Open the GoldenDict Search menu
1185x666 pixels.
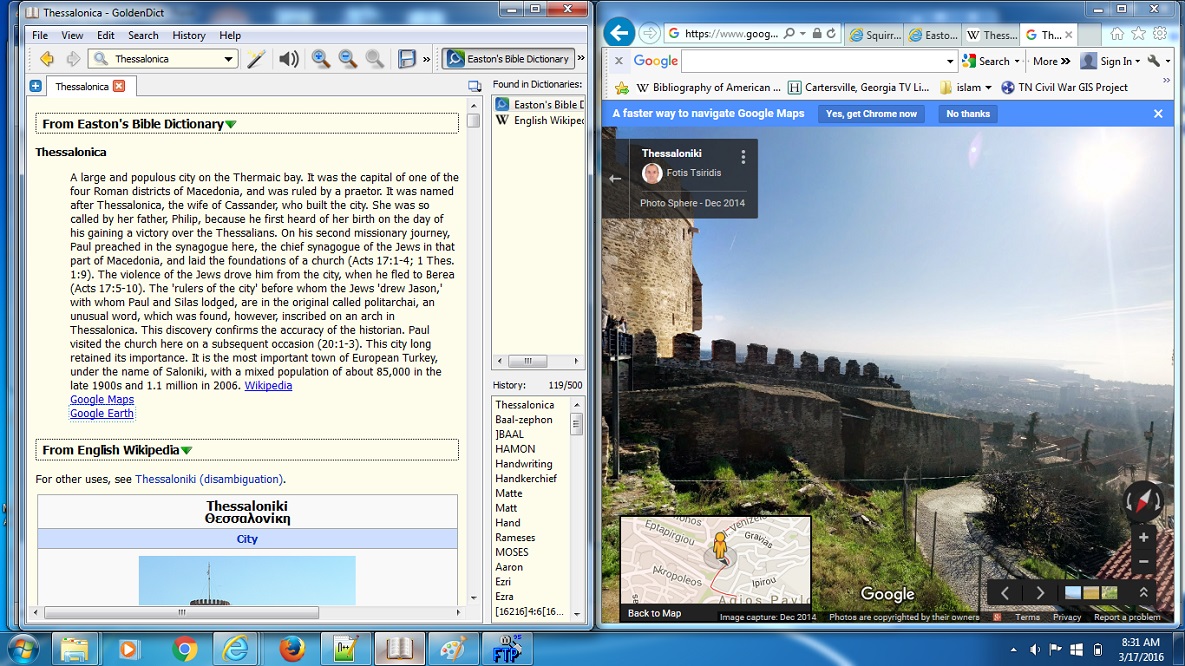[x=143, y=36]
